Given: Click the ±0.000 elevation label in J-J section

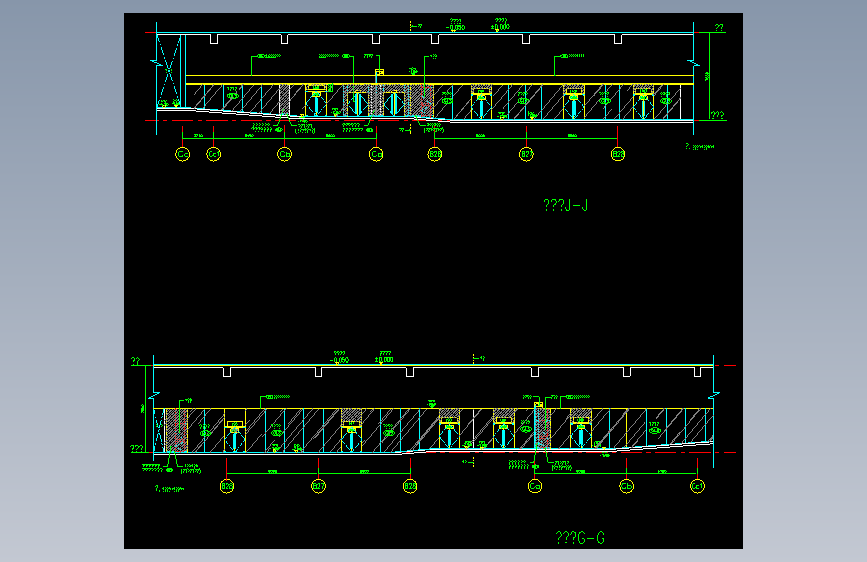Looking at the screenshot, I should (500, 27).
